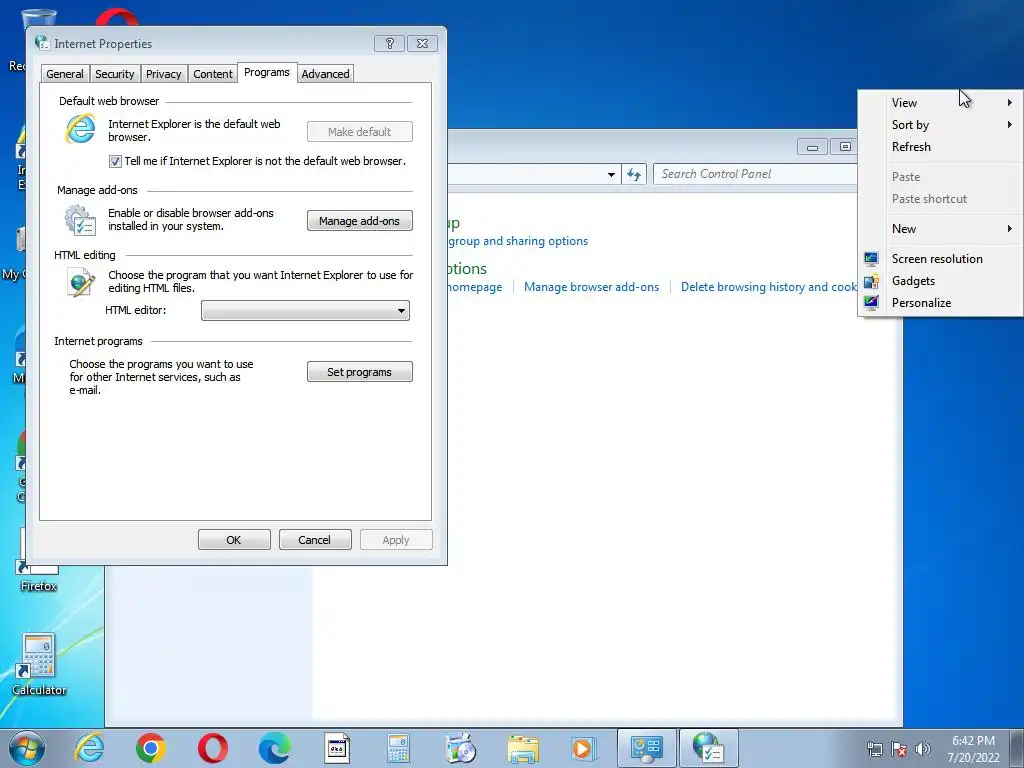Minimize the Control Panel window
The width and height of the screenshot is (1024, 768).
coord(812,147)
